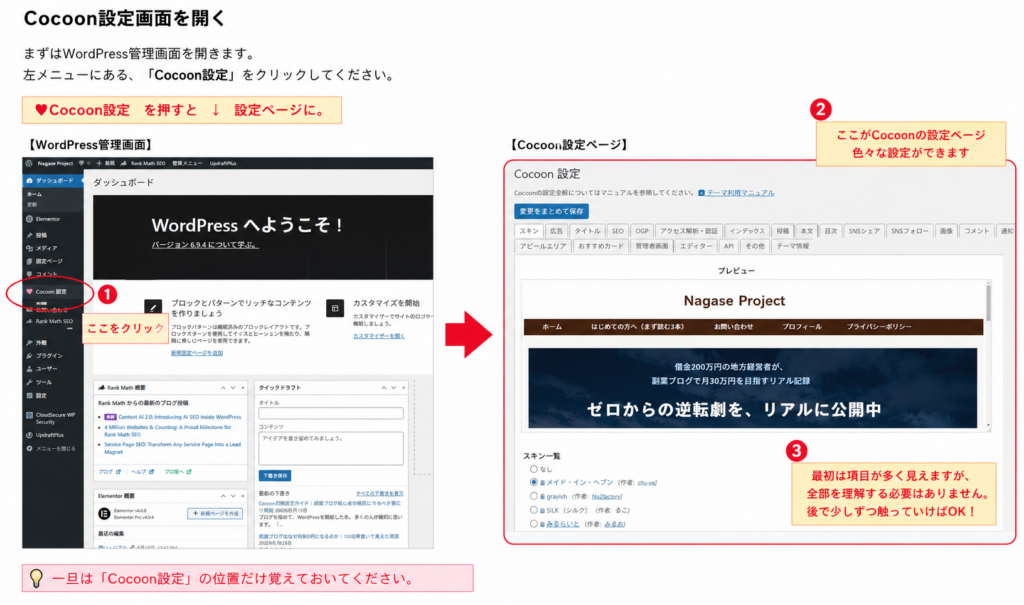Select the メイド・イン・ヘブン skin radio button
The image size is (1024, 605).
534,482
